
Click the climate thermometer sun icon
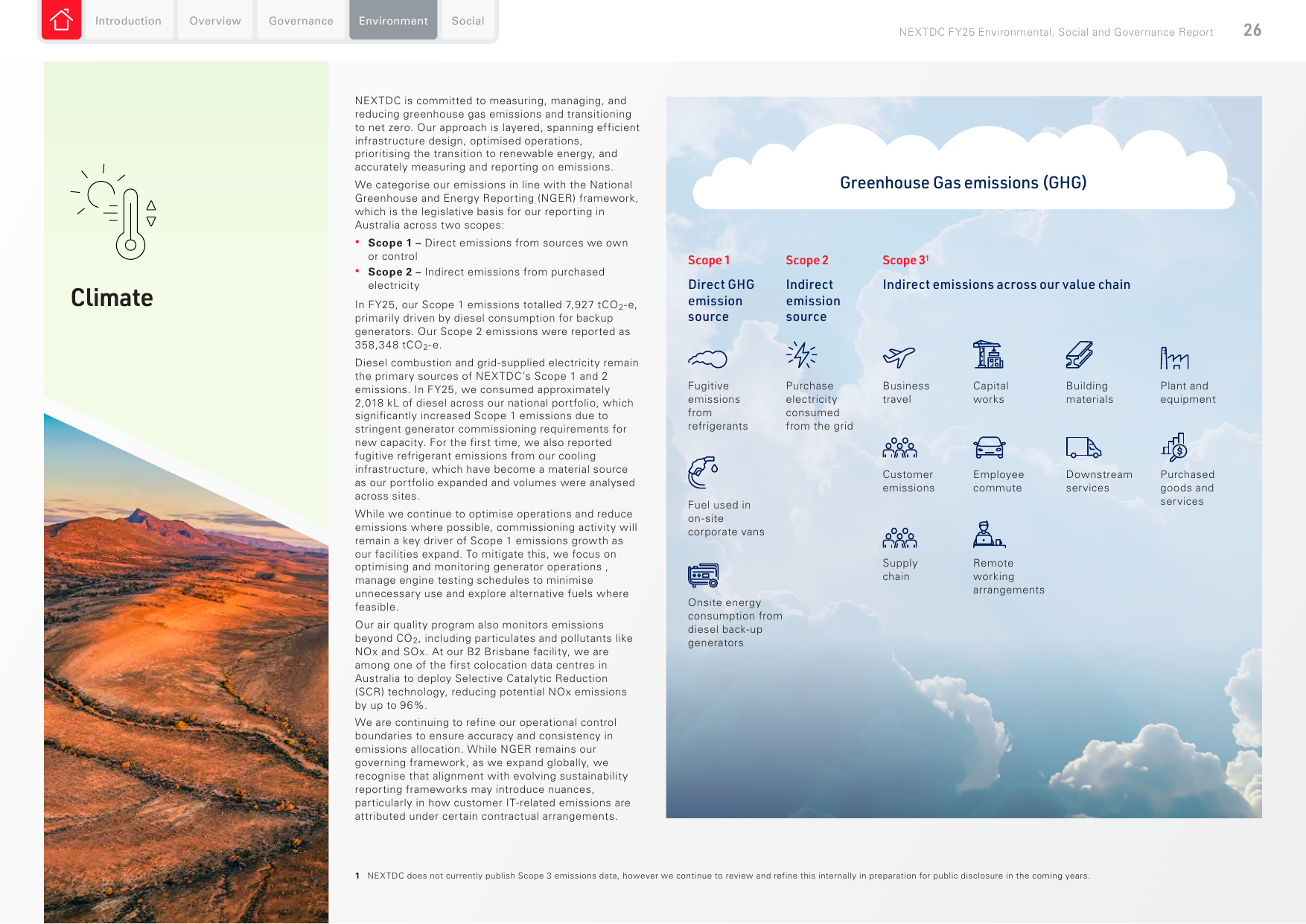[114, 211]
